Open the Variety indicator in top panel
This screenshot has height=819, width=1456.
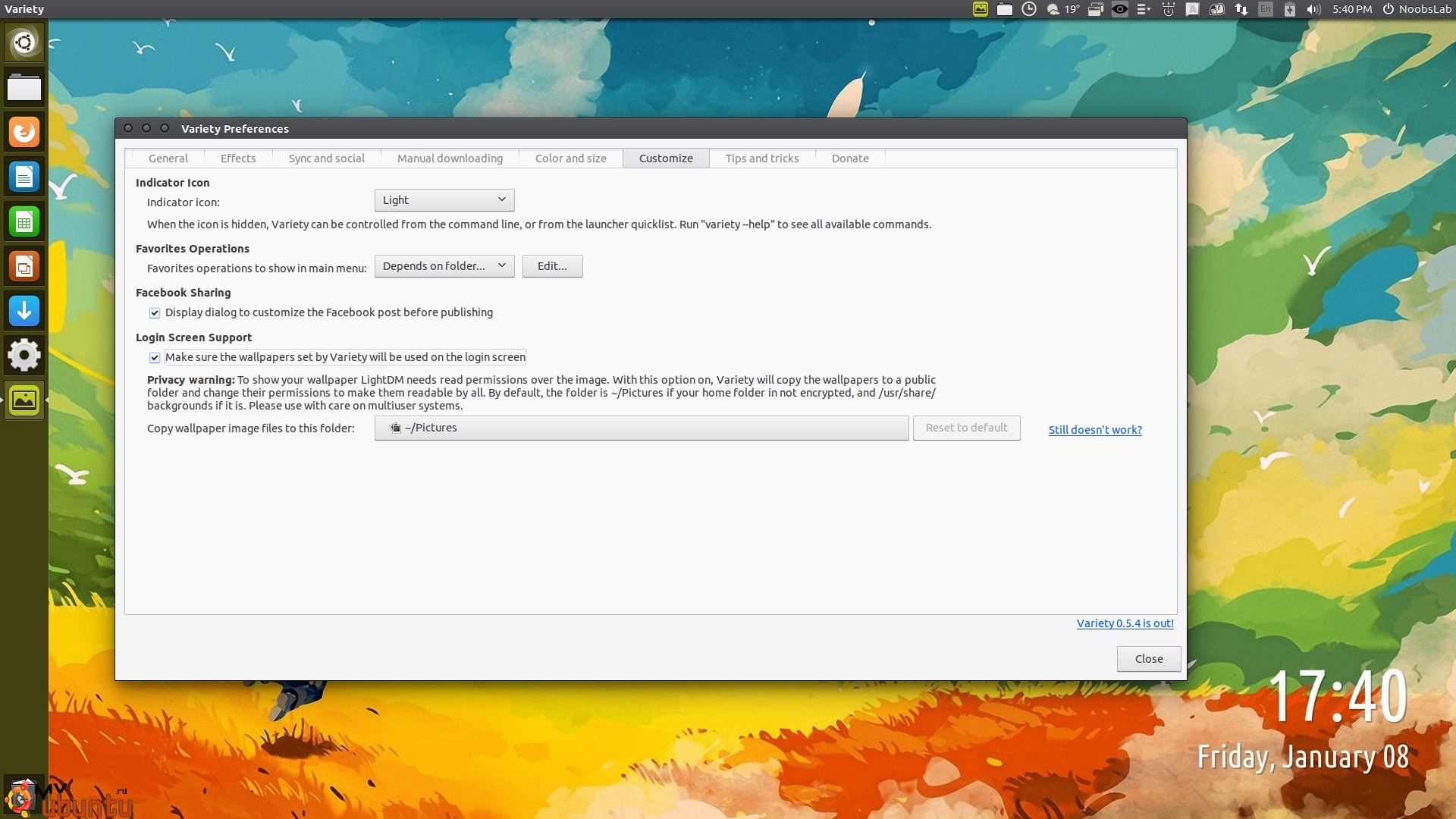pyautogui.click(x=981, y=9)
